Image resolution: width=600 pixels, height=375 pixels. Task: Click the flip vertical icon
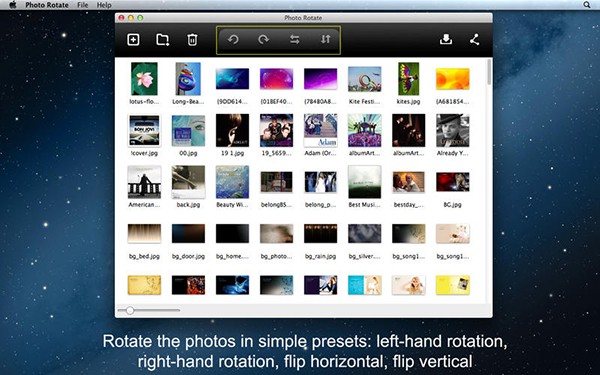(325, 39)
